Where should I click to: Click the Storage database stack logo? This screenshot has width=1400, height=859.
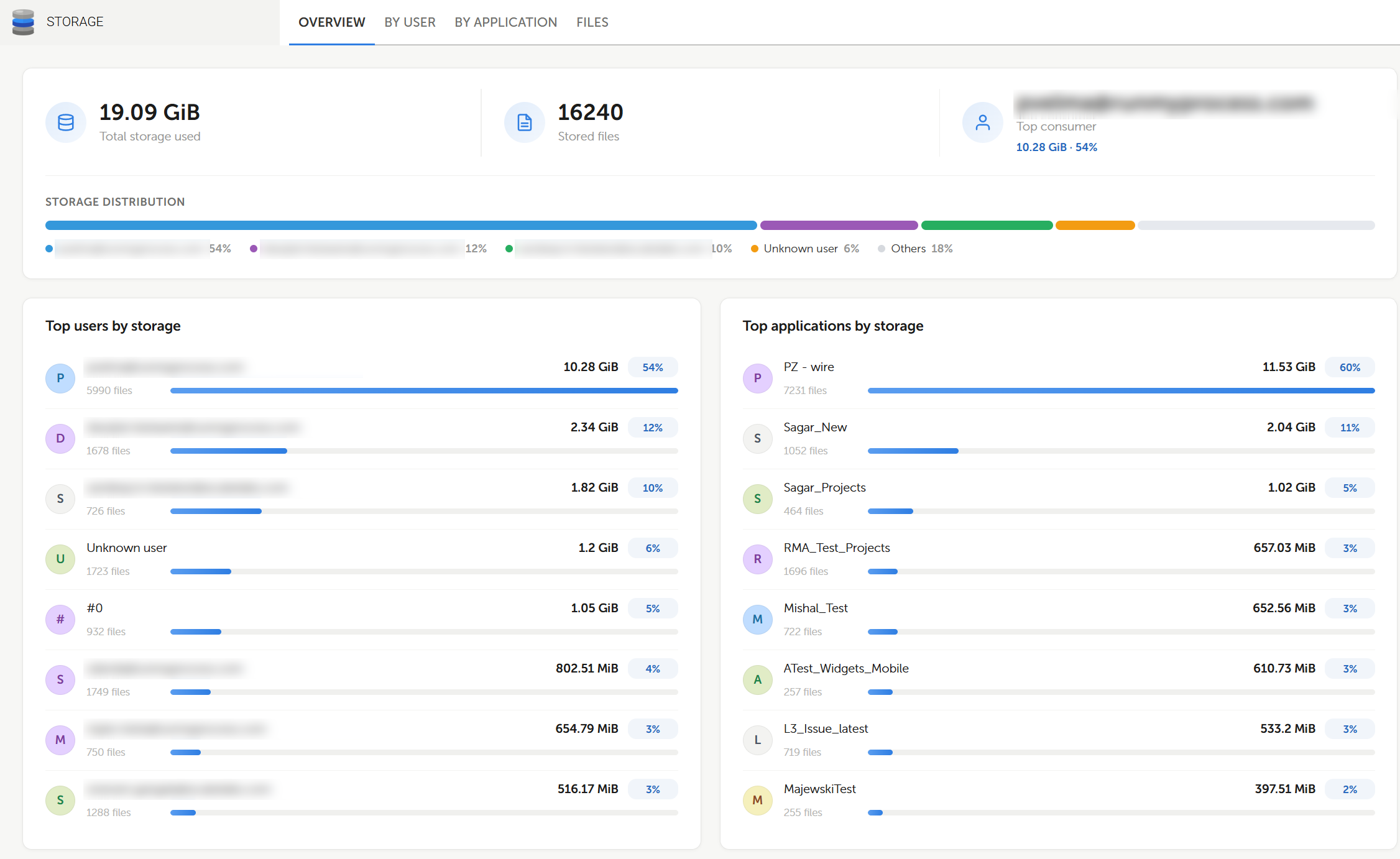click(24, 22)
